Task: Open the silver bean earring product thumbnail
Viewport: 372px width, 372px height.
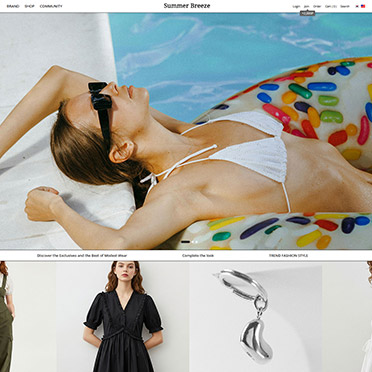Action: click(x=256, y=317)
